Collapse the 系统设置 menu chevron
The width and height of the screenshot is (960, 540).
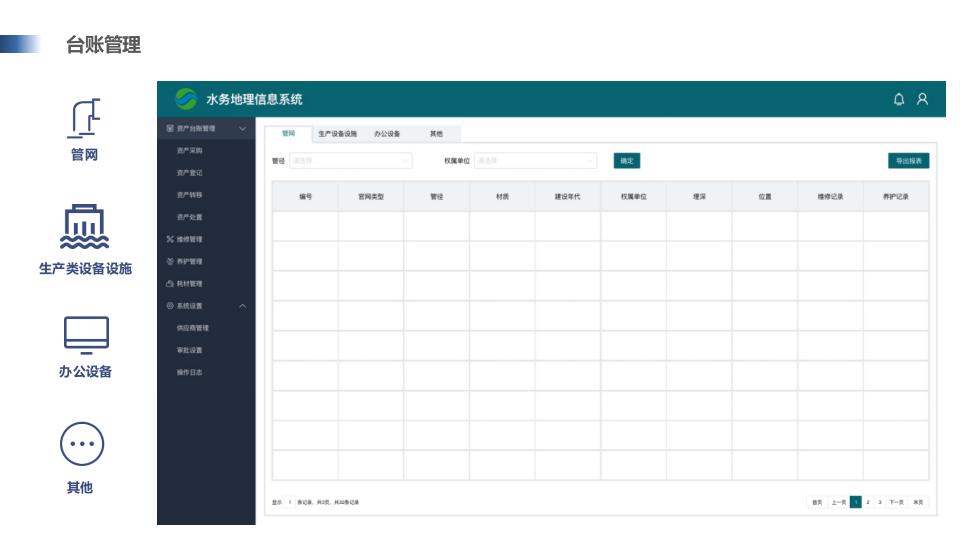click(242, 306)
